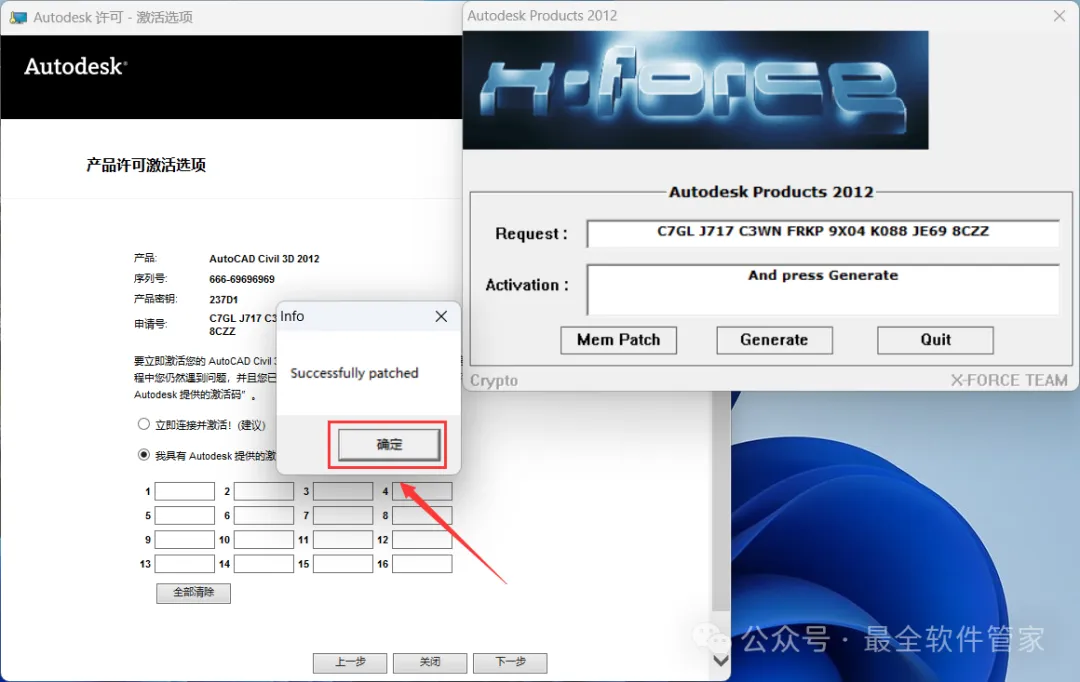Click activation code box 6
This screenshot has height=682, width=1080.
click(x=264, y=515)
